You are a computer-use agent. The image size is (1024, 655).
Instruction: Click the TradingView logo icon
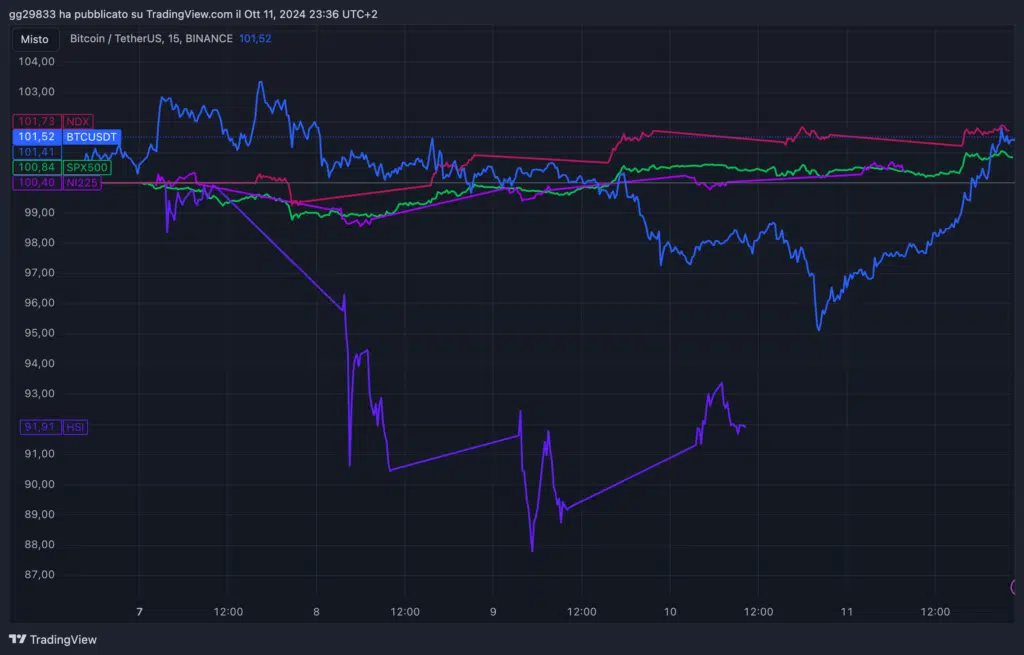[x=17, y=639]
